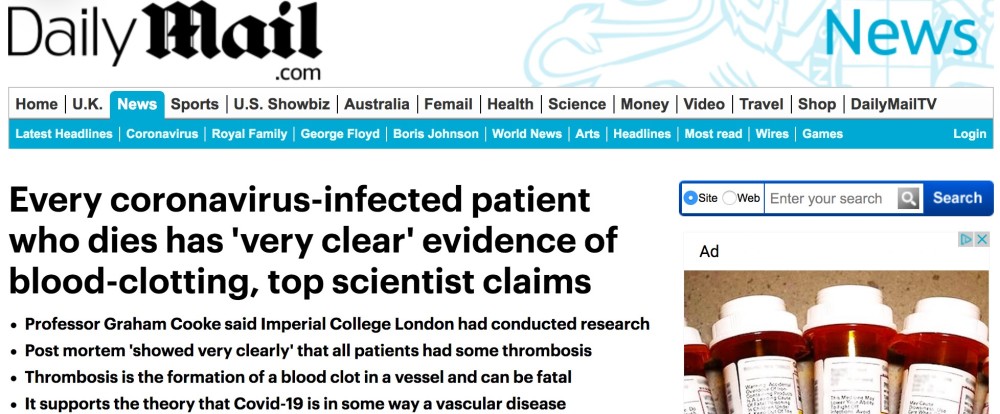This screenshot has height=414, width=1000.
Task: Open the U.S. Showbiz section
Action: pos(281,104)
